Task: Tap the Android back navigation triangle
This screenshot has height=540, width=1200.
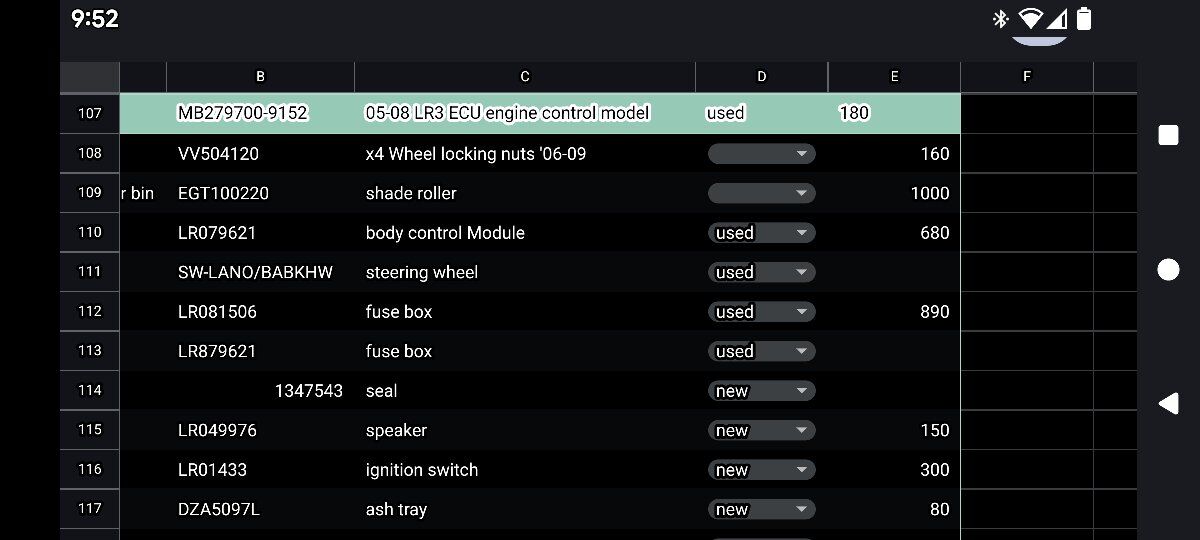Action: (1168, 403)
